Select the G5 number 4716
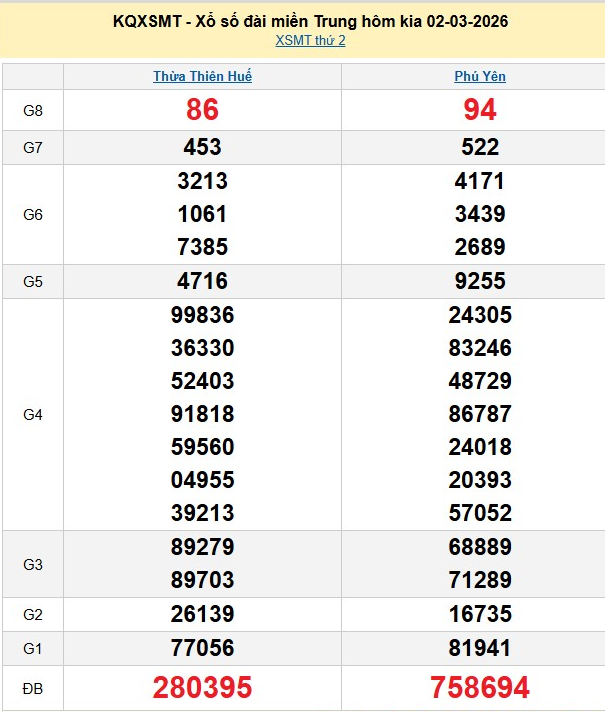605x712 pixels. coord(202,281)
